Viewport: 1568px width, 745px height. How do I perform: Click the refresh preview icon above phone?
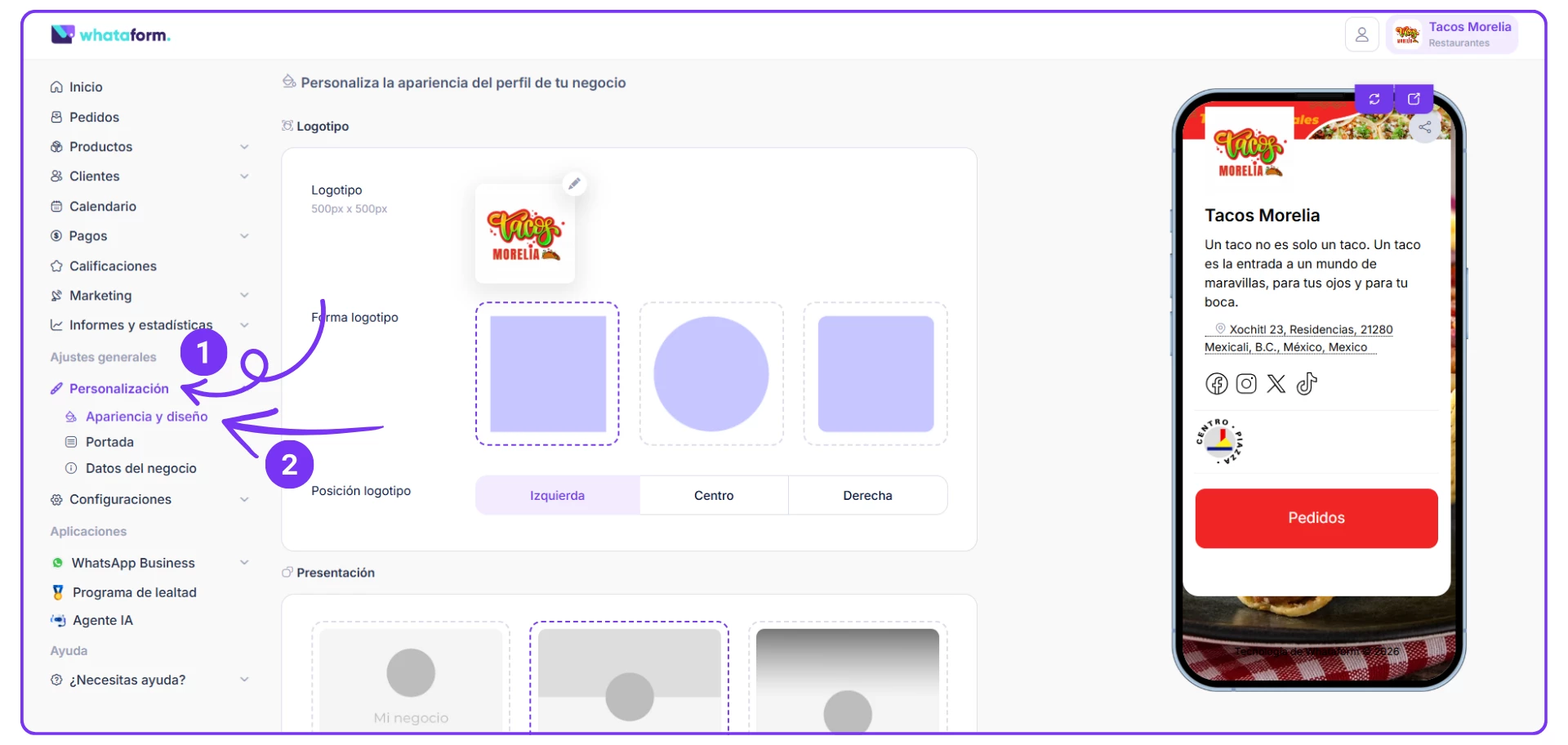[x=1374, y=99]
